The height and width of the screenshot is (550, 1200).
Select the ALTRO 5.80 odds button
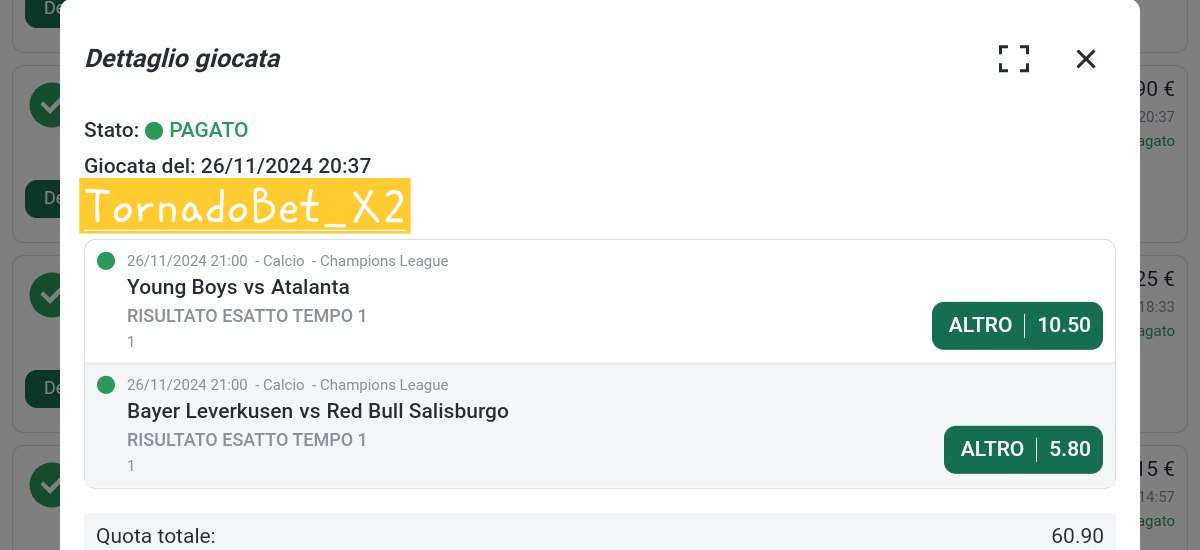point(1023,450)
